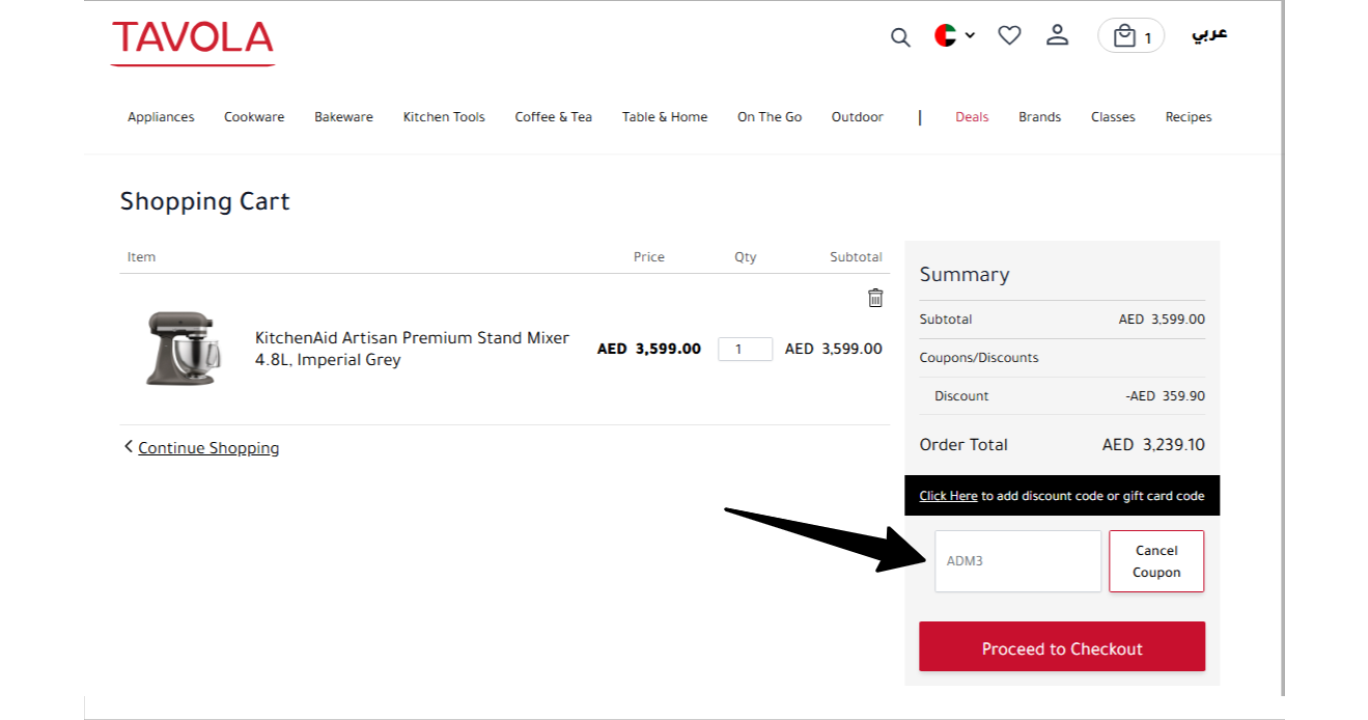Select the Summary Subtotal AED 3,599.00 value
This screenshot has width=1368, height=720.
(1162, 320)
